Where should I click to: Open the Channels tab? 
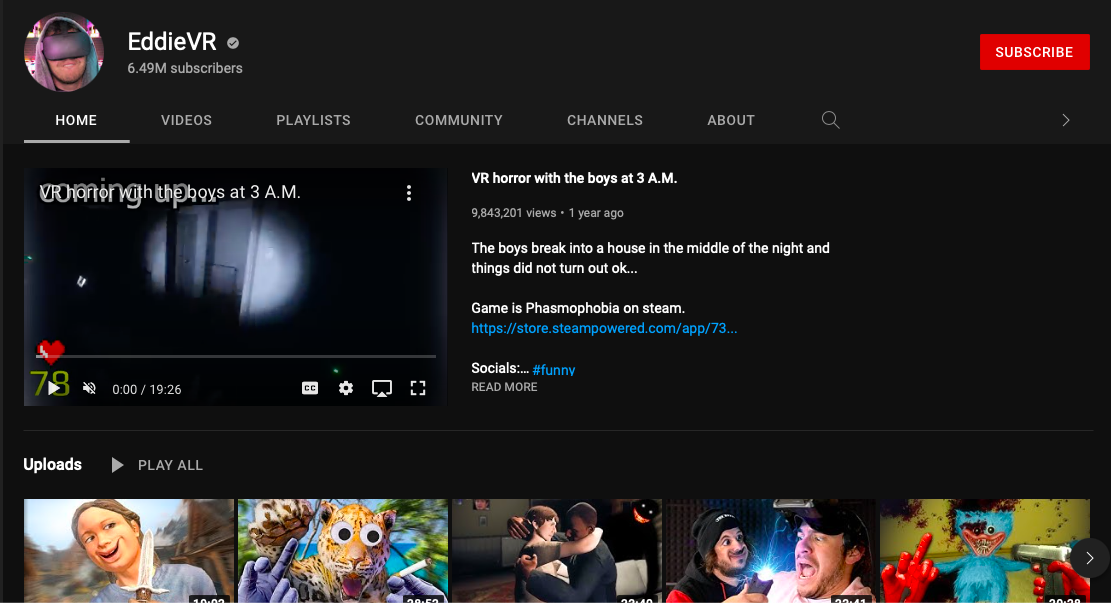click(x=604, y=120)
